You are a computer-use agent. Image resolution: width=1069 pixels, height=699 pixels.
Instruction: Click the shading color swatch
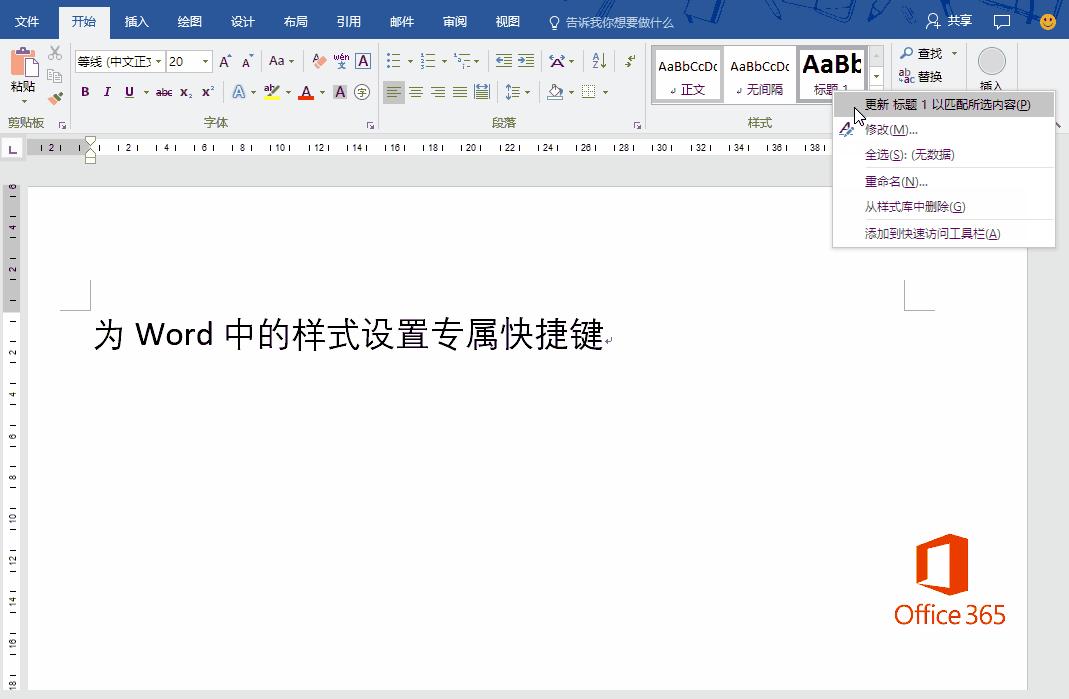pos(556,91)
